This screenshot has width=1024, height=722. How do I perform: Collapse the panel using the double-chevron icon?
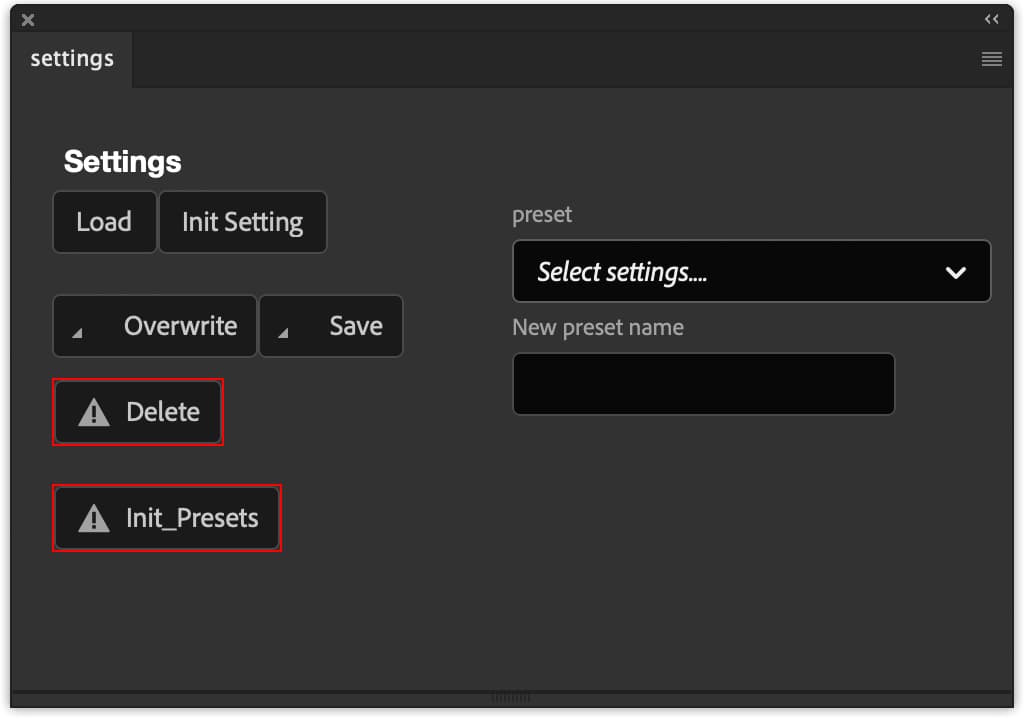(991, 19)
